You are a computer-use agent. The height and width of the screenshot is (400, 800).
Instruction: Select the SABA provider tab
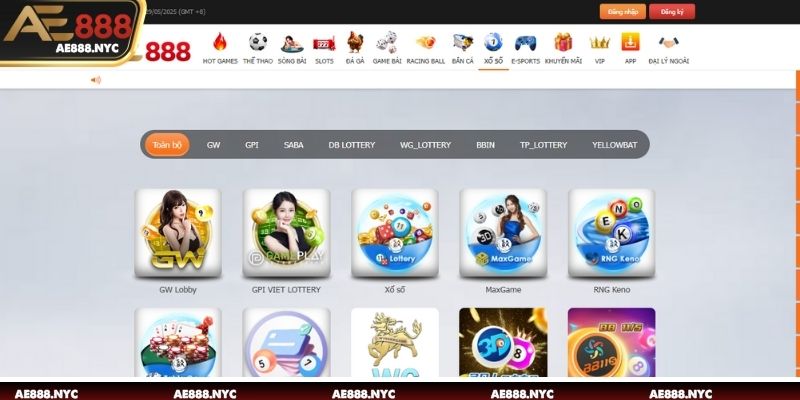pyautogui.click(x=293, y=145)
